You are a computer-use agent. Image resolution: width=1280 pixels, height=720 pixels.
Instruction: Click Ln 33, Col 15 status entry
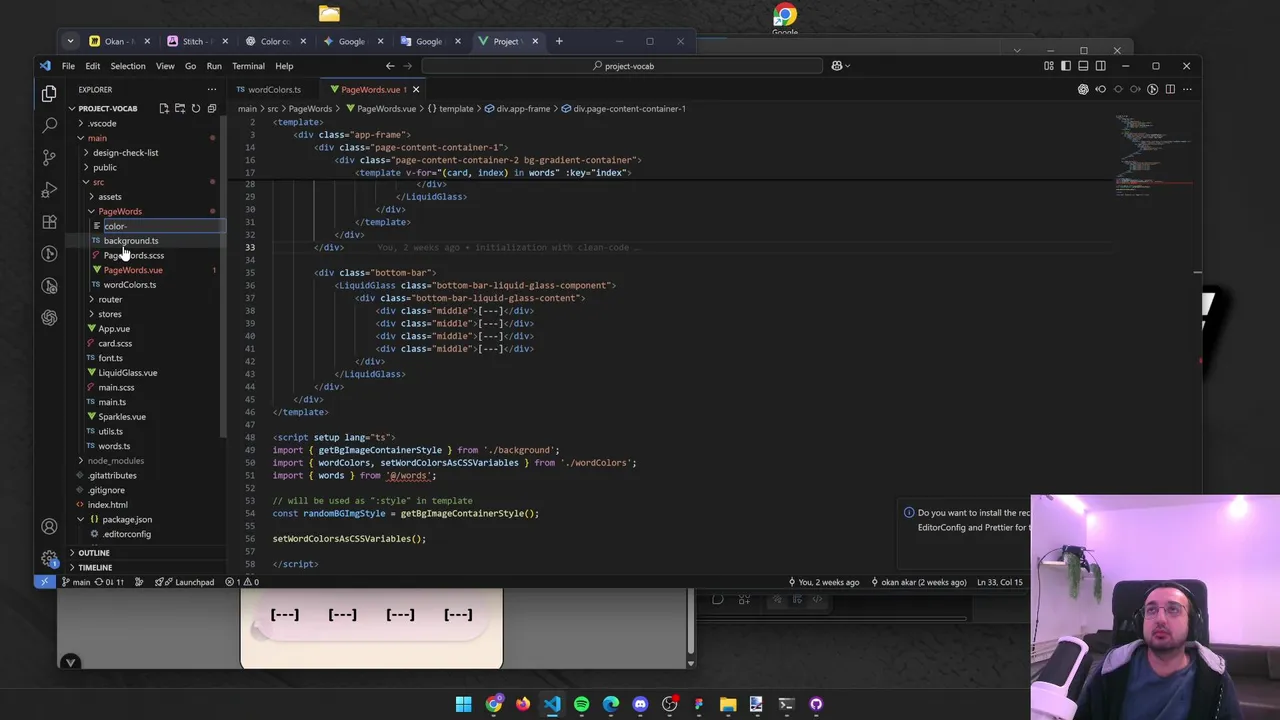pos(999,582)
